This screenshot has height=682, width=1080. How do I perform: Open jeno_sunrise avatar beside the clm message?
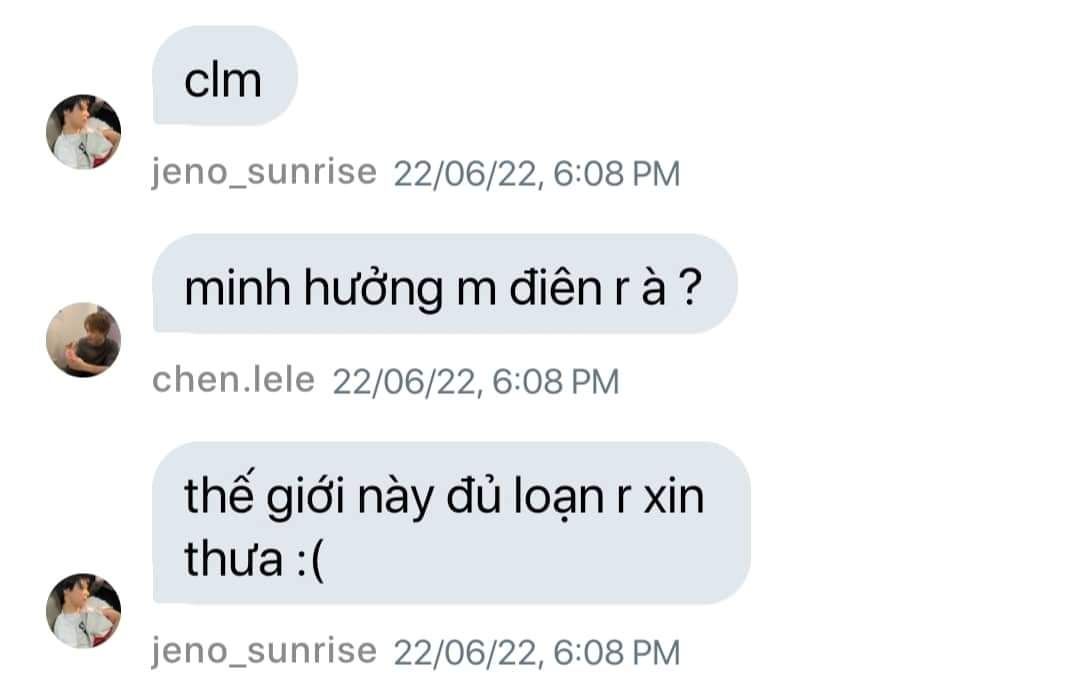(x=83, y=132)
